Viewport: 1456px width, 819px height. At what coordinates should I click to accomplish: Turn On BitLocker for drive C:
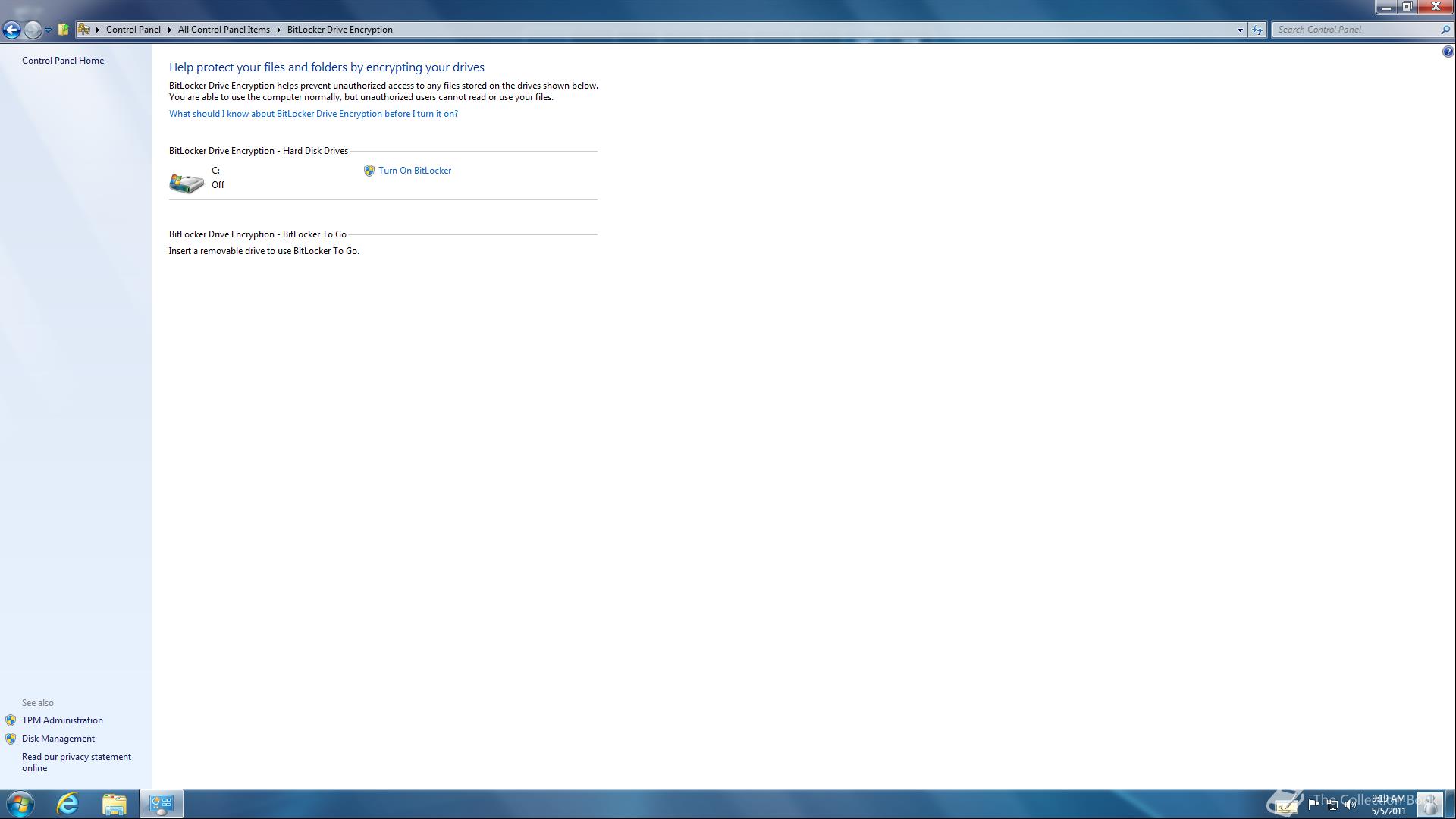point(415,171)
